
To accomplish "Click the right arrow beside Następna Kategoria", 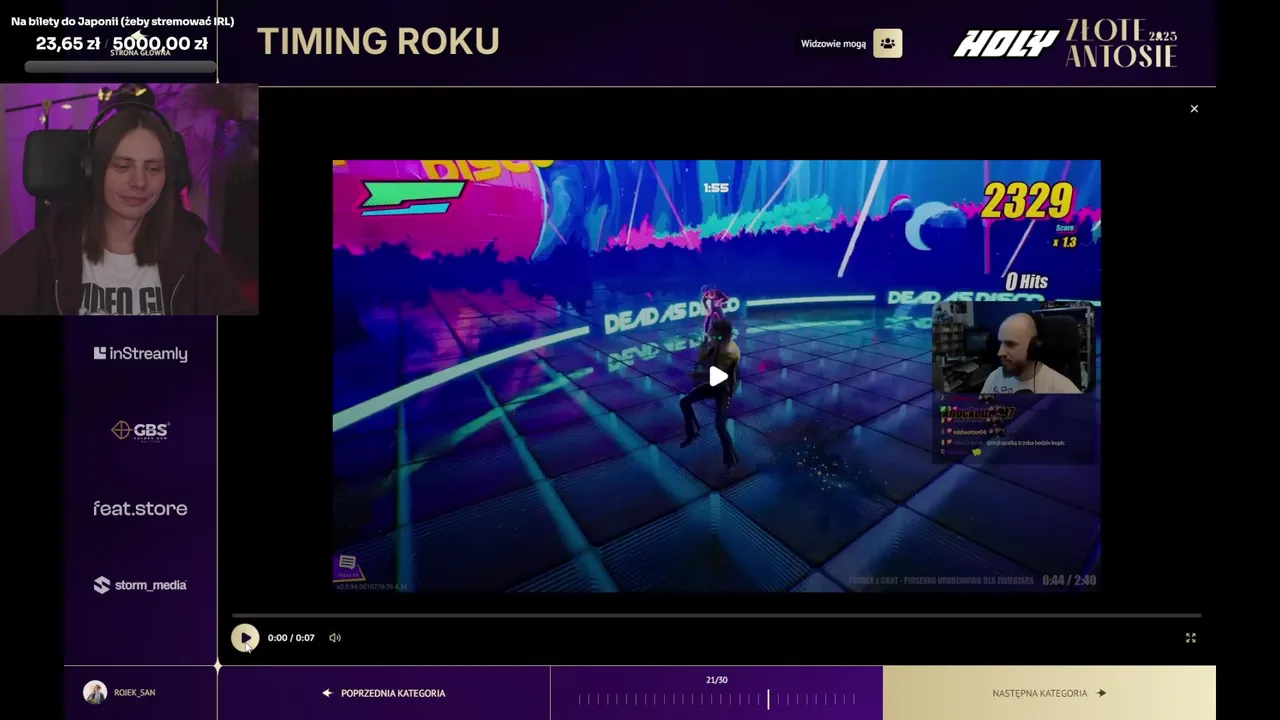I will click(x=1101, y=693).
